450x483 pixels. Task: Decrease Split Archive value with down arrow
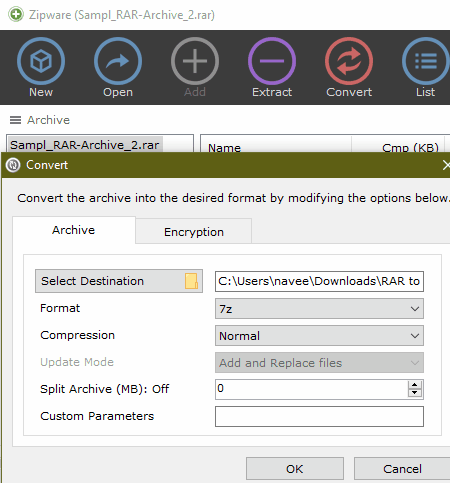pyautogui.click(x=414, y=393)
